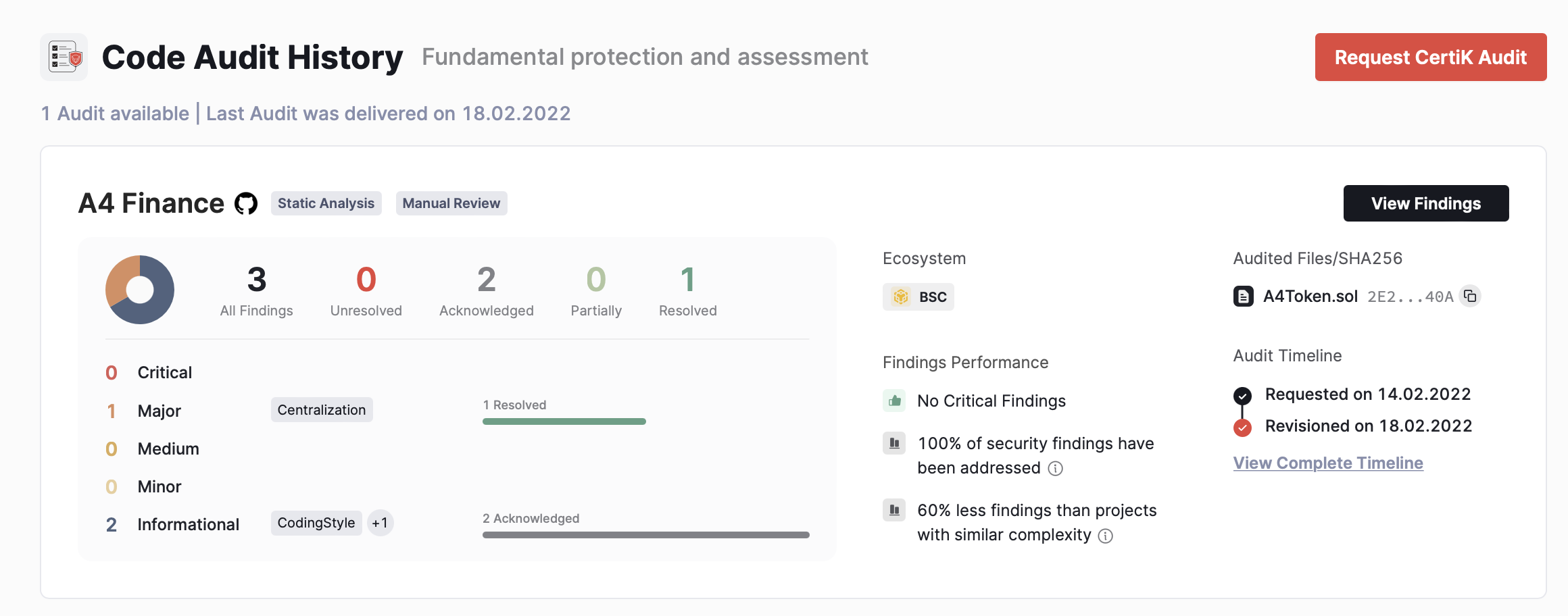
Task: Click 'Last Audit was delivered on 18.02.2022'
Action: click(x=389, y=113)
